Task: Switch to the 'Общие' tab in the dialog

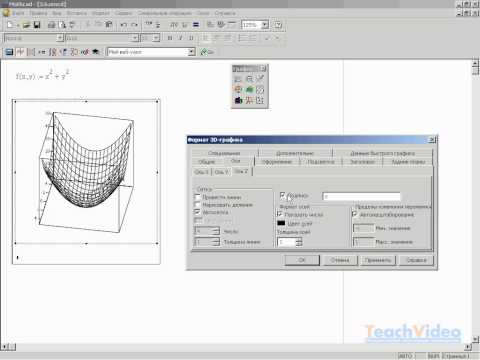Action: pyautogui.click(x=207, y=162)
